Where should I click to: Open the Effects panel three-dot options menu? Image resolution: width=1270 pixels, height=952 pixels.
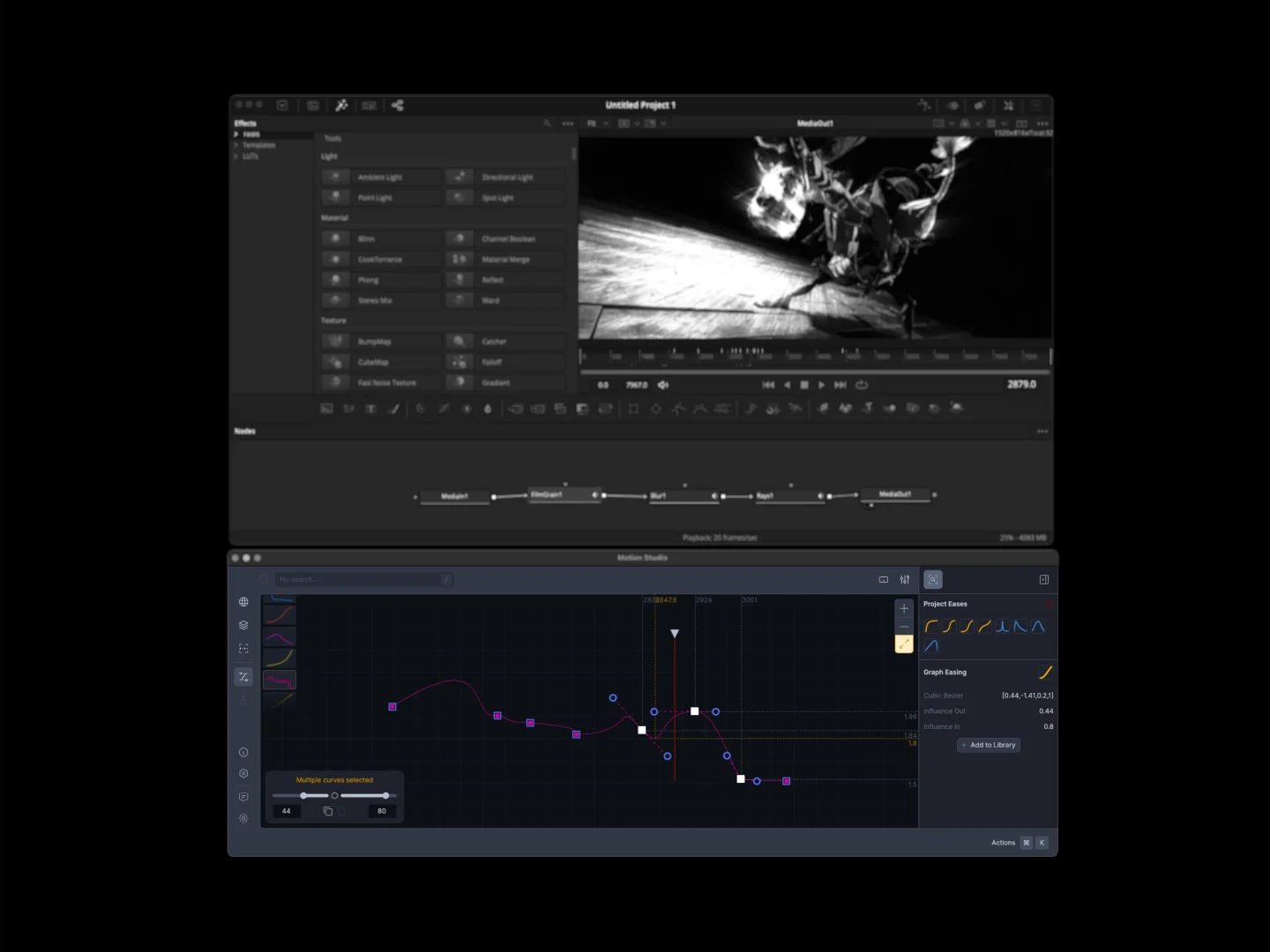pyautogui.click(x=568, y=123)
